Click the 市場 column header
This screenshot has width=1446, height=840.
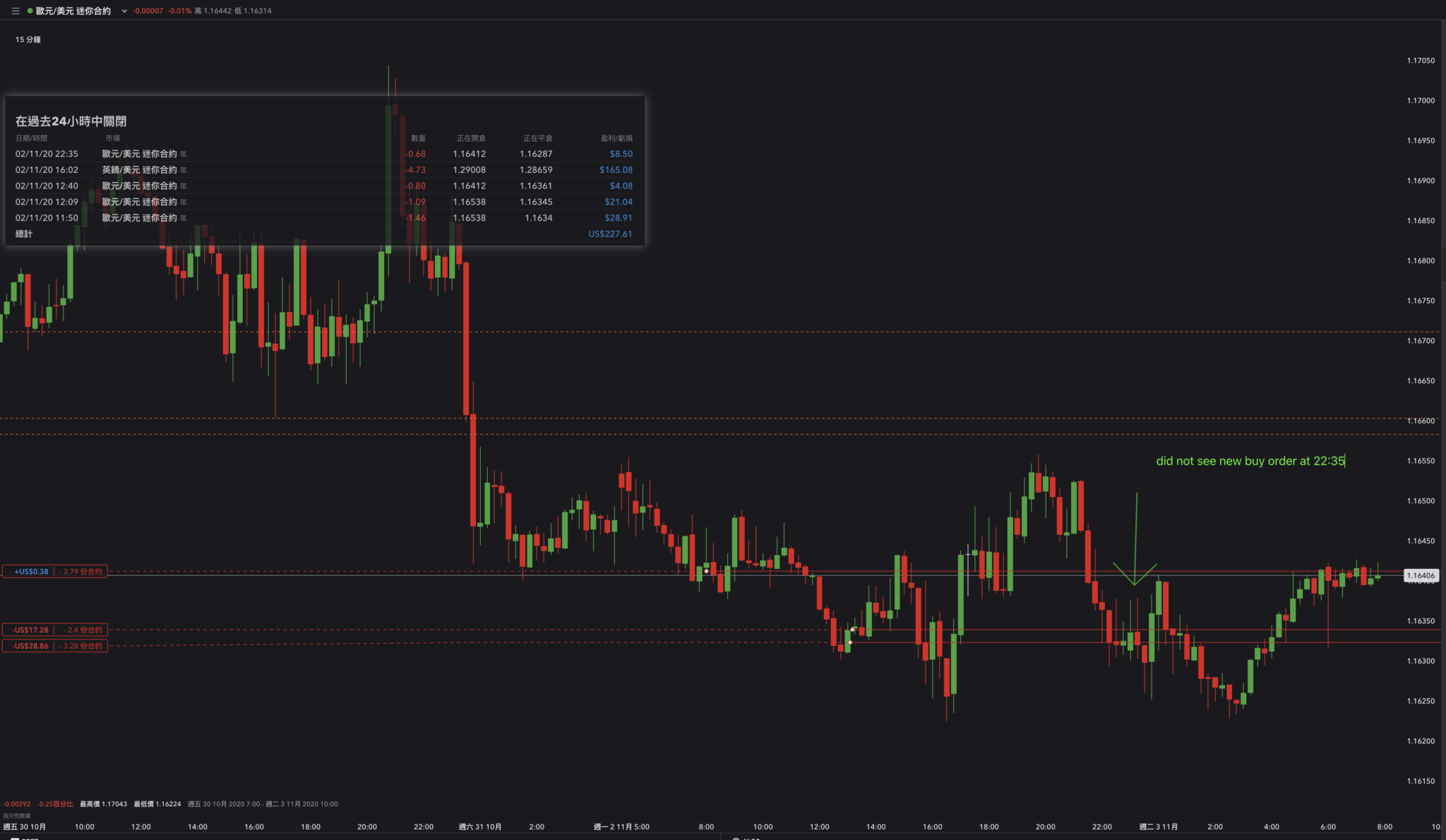coord(112,138)
